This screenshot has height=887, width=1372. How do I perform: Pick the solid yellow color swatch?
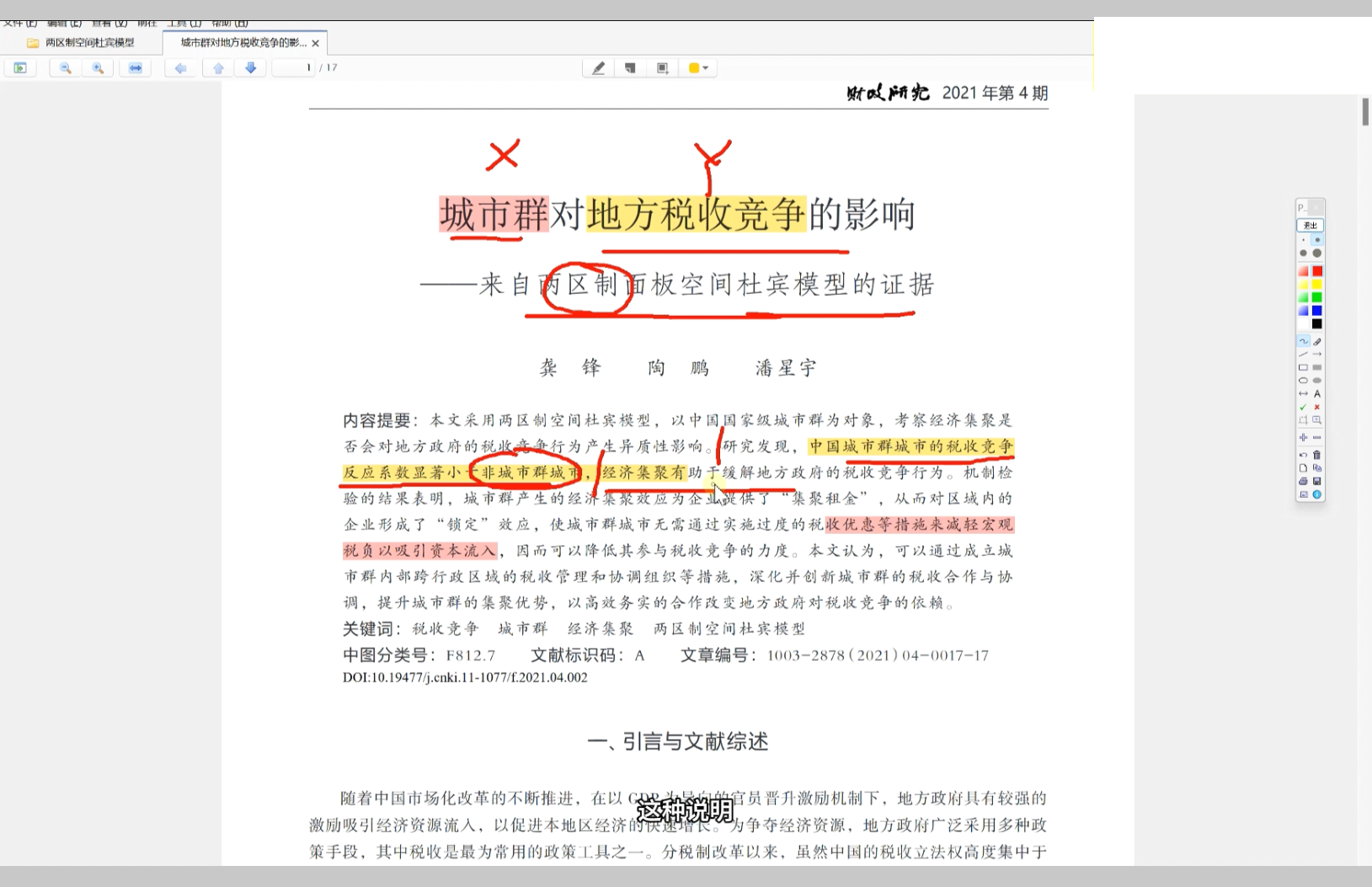point(1317,285)
